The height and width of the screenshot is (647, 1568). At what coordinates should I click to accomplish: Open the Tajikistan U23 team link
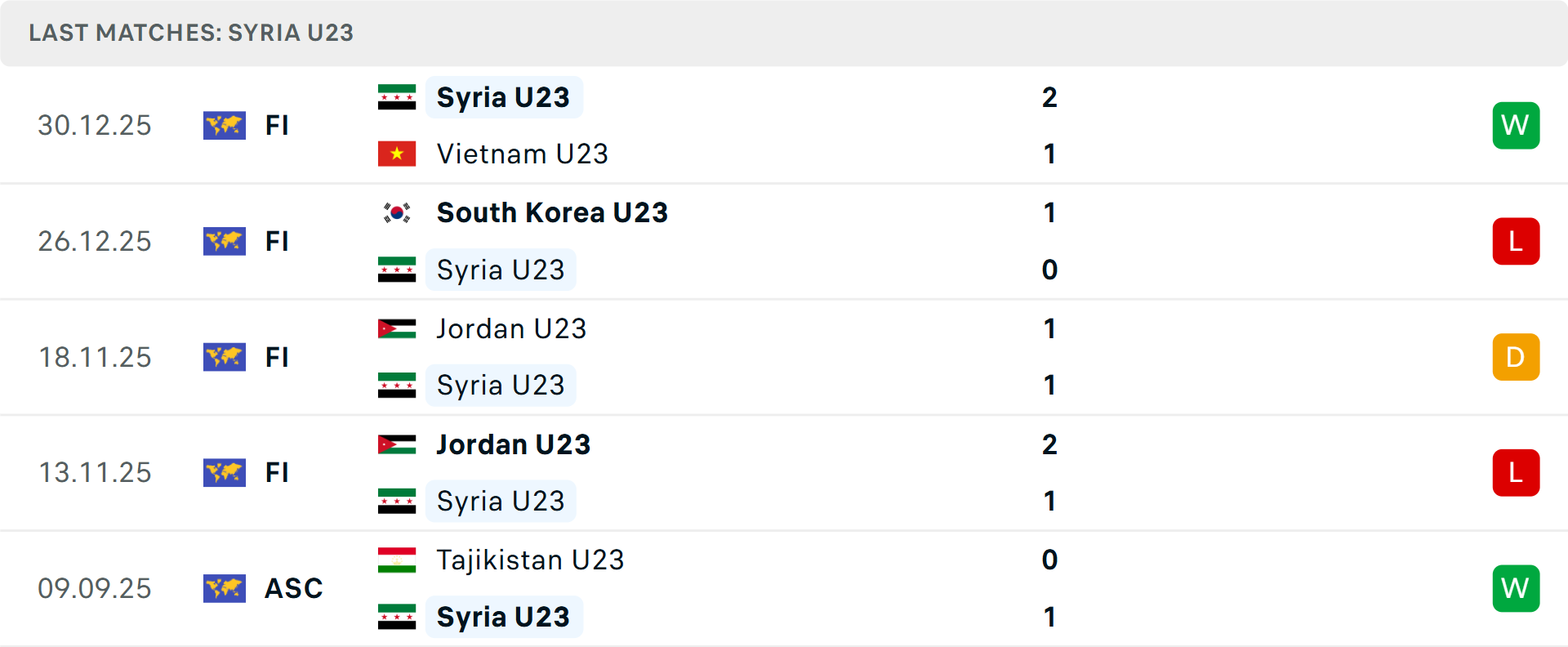pyautogui.click(x=530, y=560)
